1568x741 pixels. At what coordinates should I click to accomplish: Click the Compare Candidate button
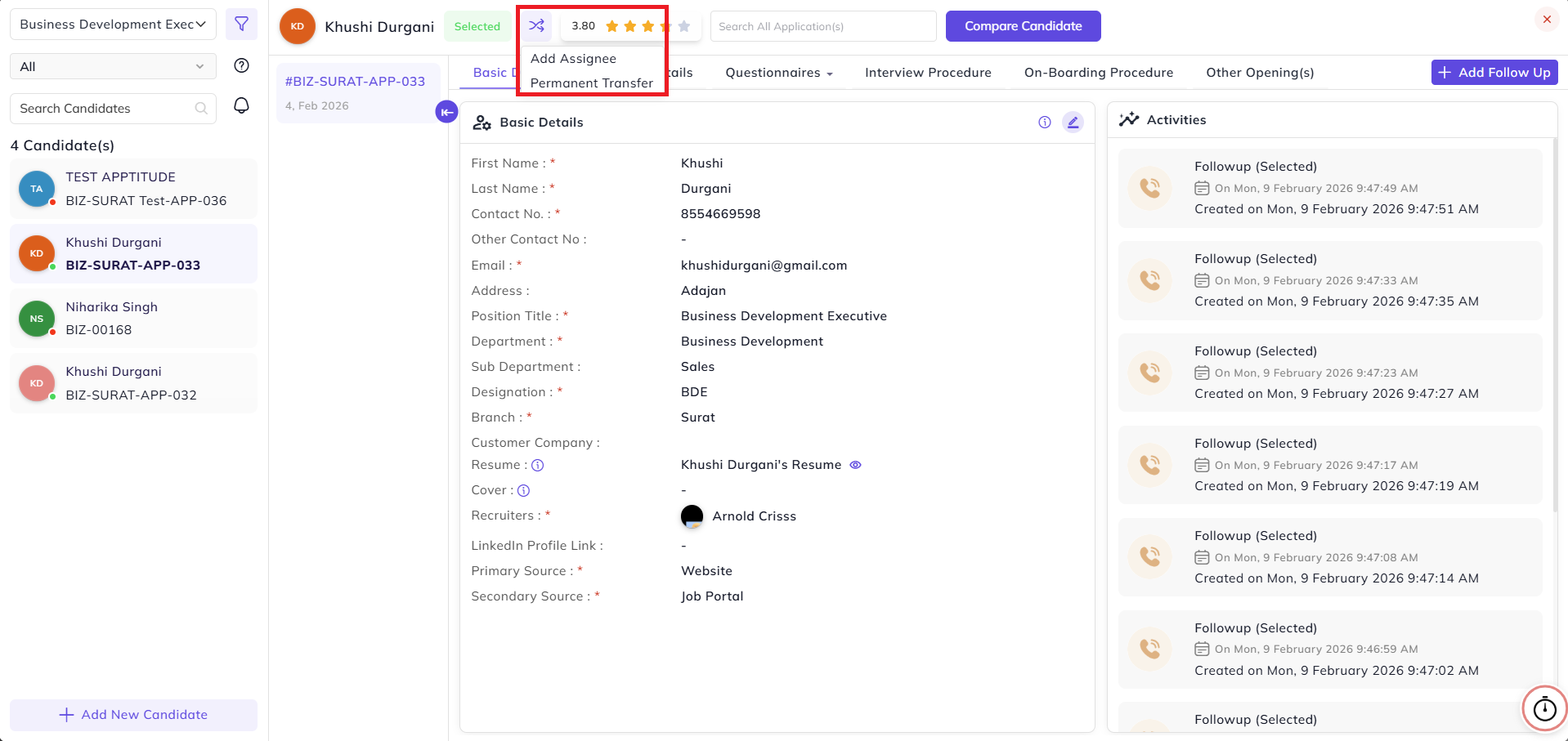pos(1023,26)
